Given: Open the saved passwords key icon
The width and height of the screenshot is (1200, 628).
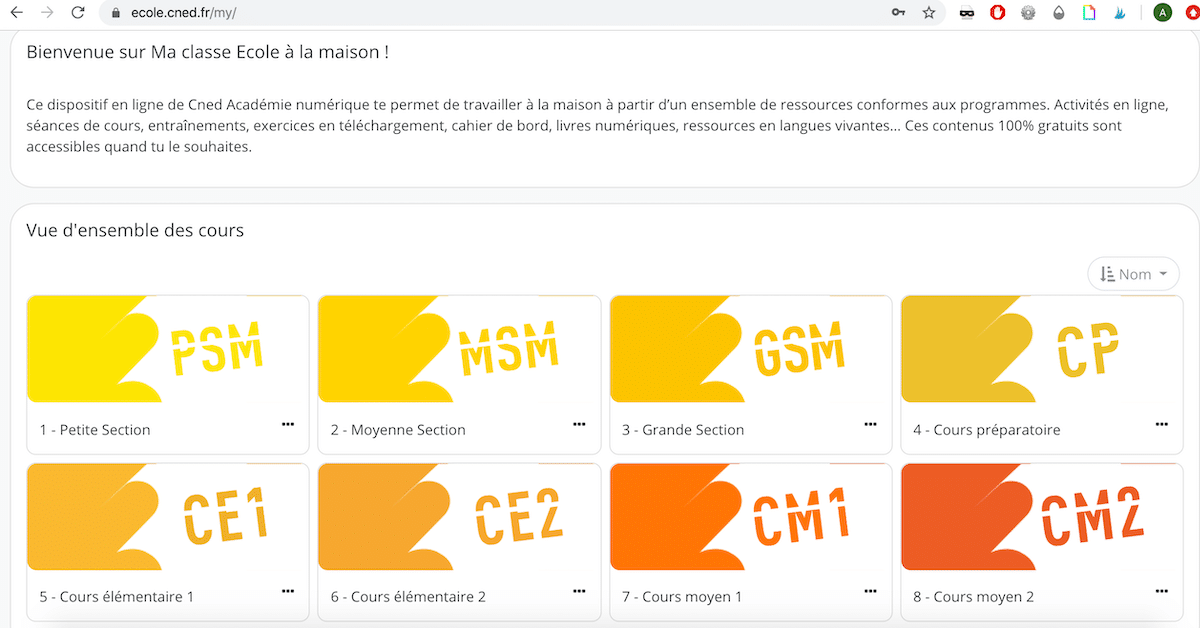Looking at the screenshot, I should point(897,13).
